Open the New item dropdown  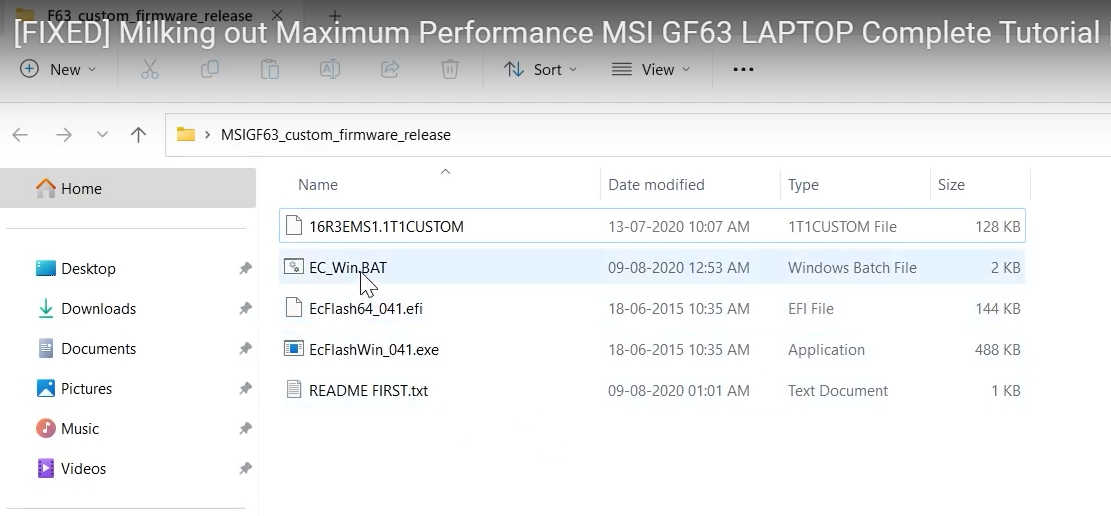(x=58, y=69)
